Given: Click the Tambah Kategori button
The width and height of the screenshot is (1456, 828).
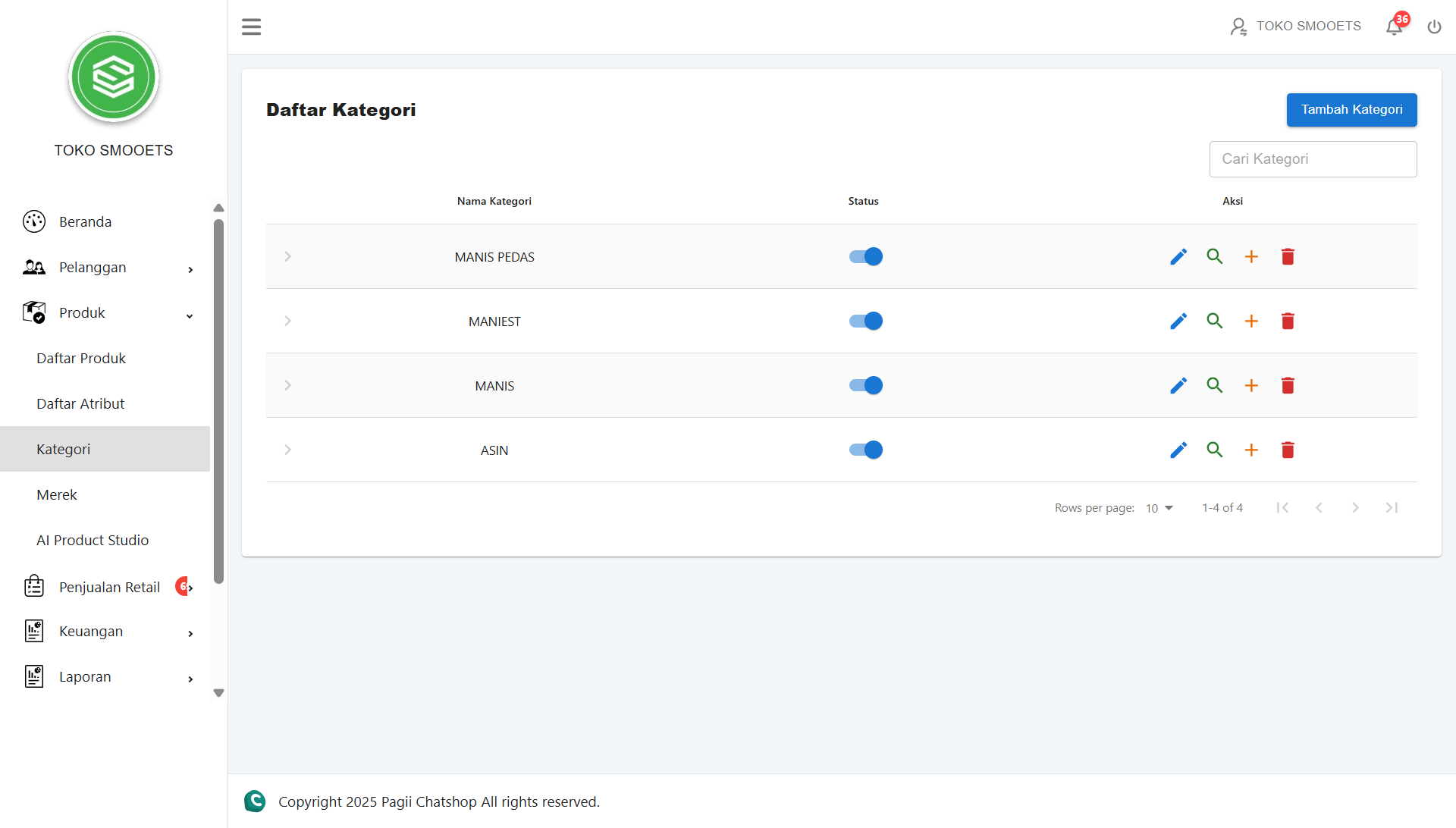Looking at the screenshot, I should coord(1351,110).
